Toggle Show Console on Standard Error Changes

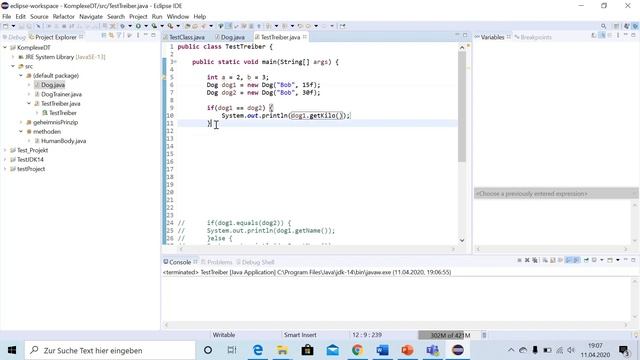tap(576, 260)
